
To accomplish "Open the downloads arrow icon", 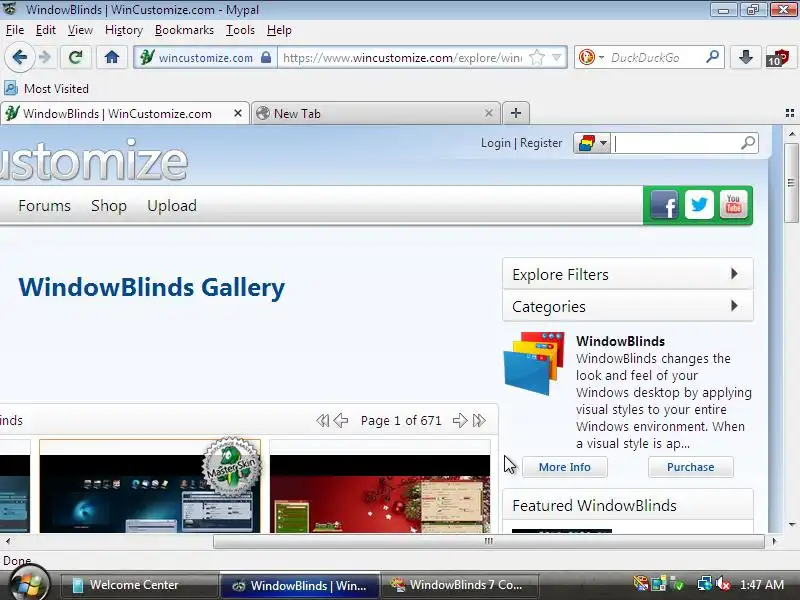I will point(746,57).
